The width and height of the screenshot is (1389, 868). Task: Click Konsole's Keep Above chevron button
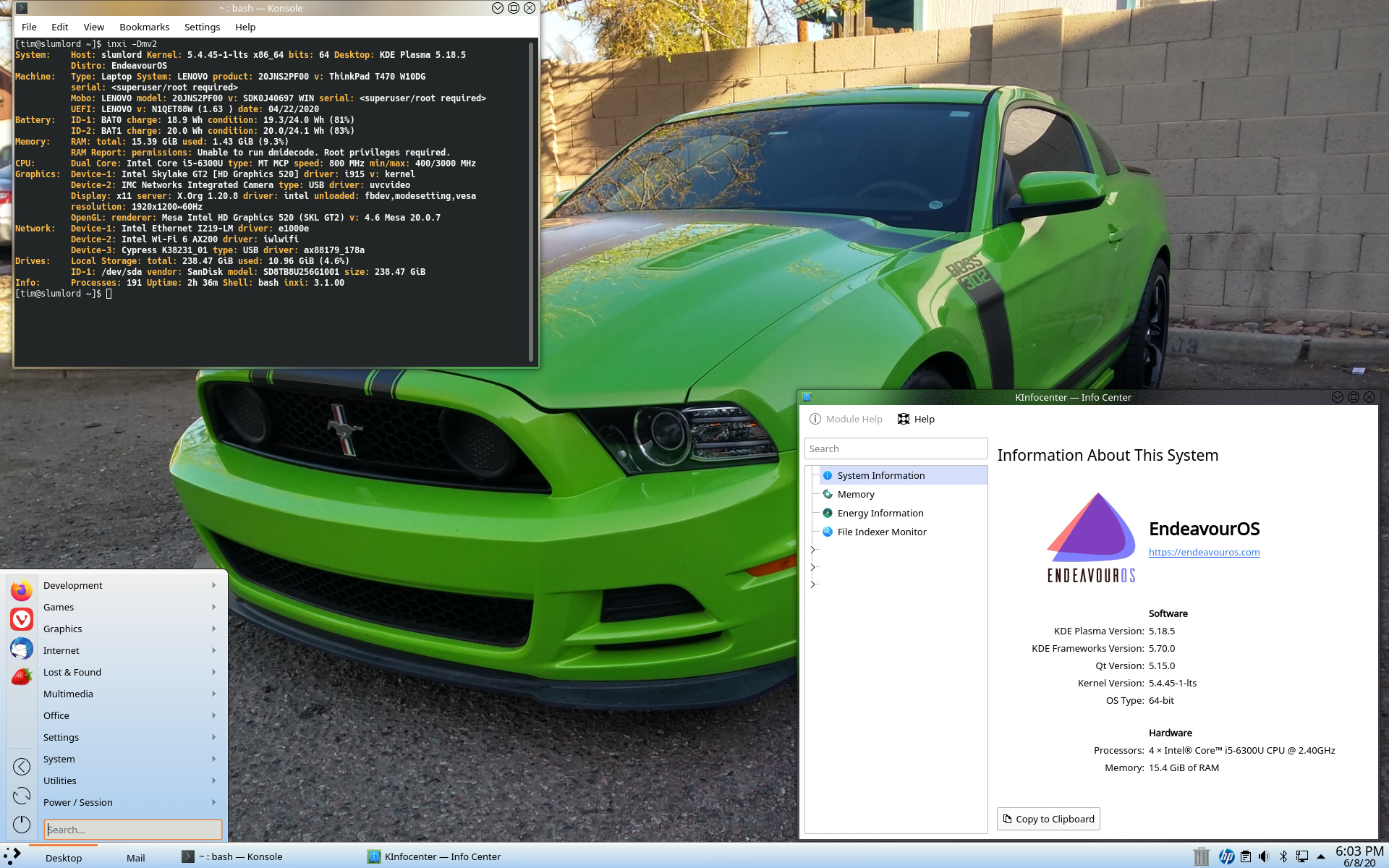click(x=498, y=8)
